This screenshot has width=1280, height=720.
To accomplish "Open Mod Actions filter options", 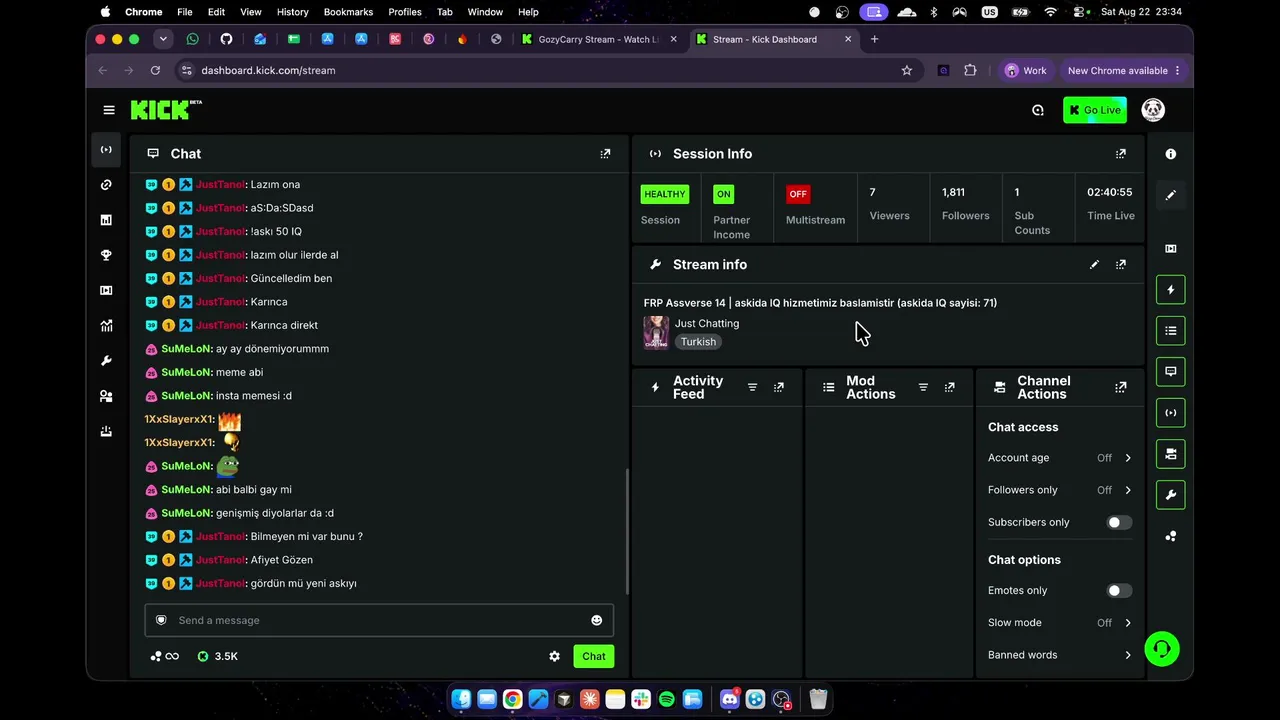I will tap(924, 387).
